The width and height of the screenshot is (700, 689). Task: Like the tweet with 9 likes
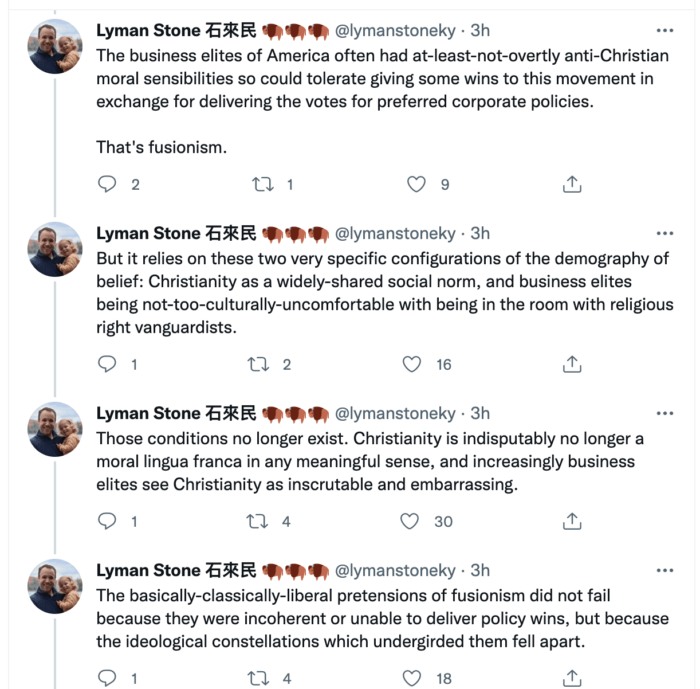click(416, 184)
